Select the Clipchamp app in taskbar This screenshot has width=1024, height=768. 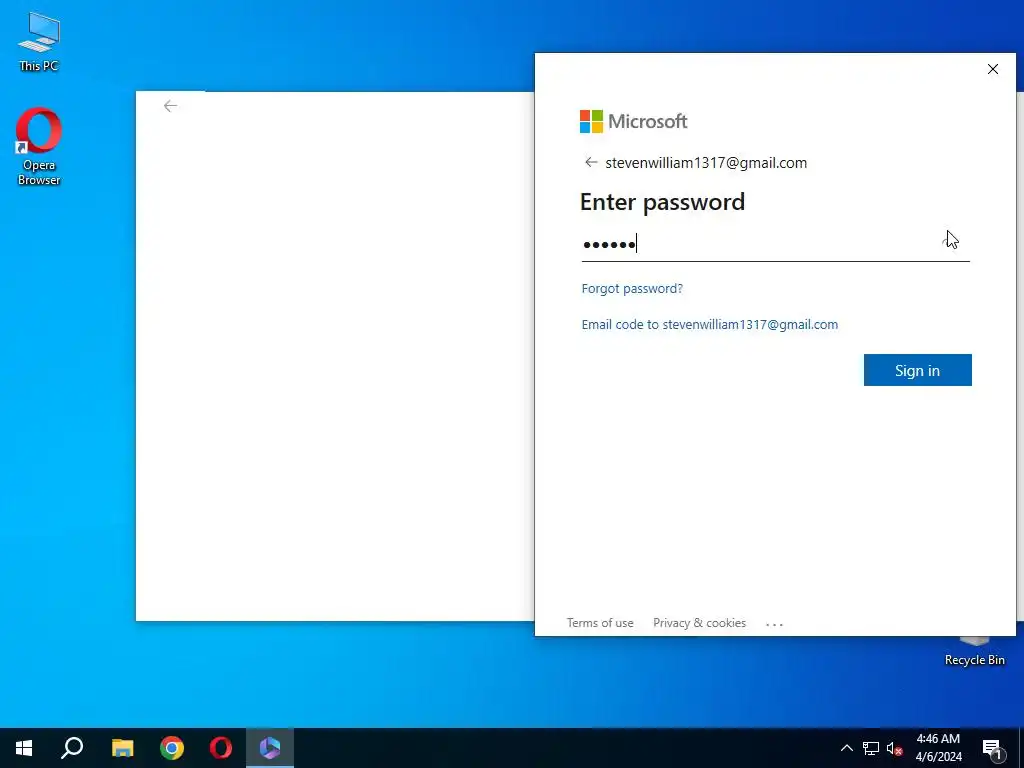[x=270, y=748]
